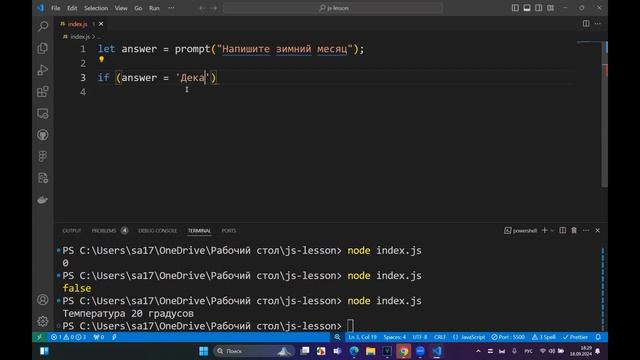Open Customize Layout icon in title bar
The height and width of the screenshot is (360, 640).
point(551,8)
